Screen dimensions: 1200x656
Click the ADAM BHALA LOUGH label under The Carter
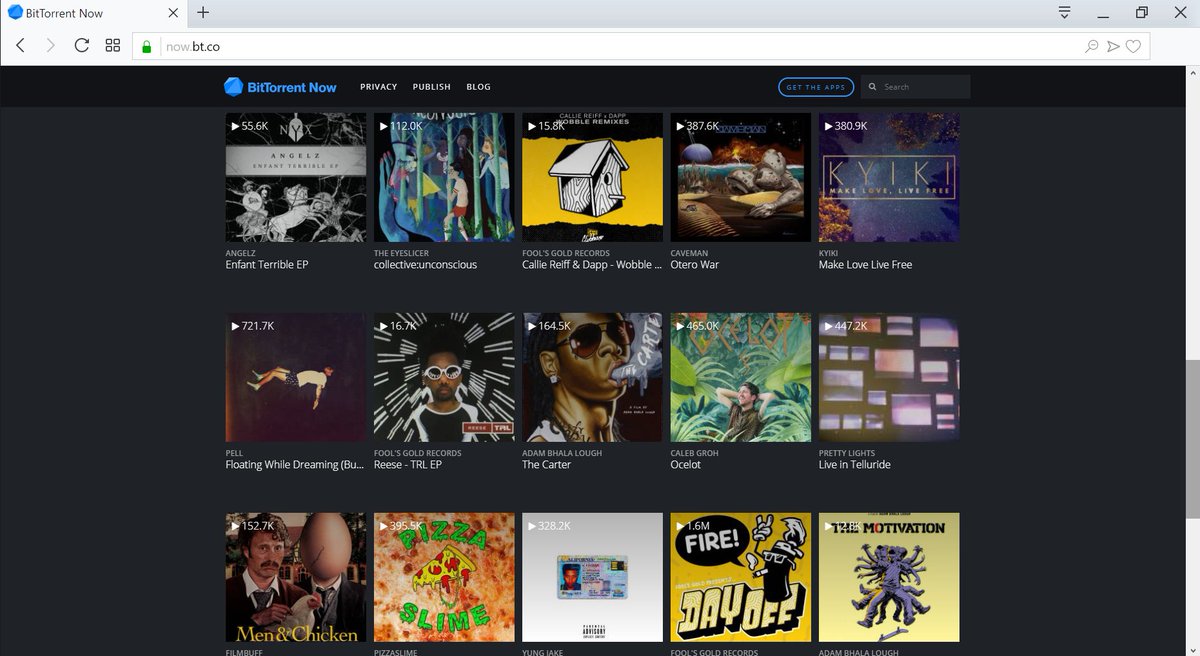click(563, 453)
